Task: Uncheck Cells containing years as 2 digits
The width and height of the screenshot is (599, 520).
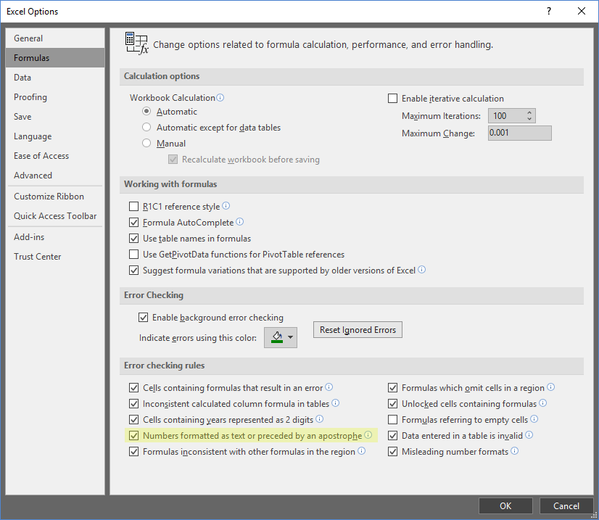Action: coord(134,420)
